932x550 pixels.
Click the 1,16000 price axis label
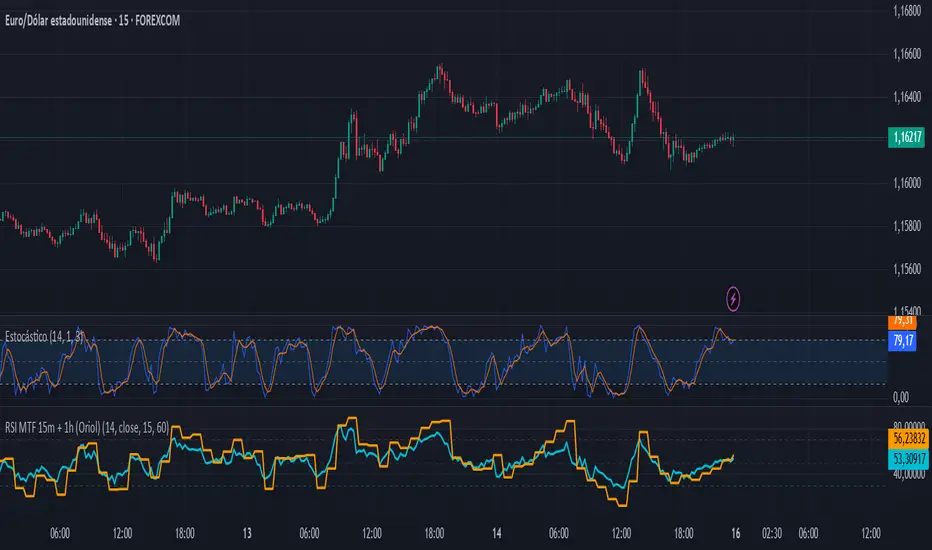pyautogui.click(x=907, y=183)
